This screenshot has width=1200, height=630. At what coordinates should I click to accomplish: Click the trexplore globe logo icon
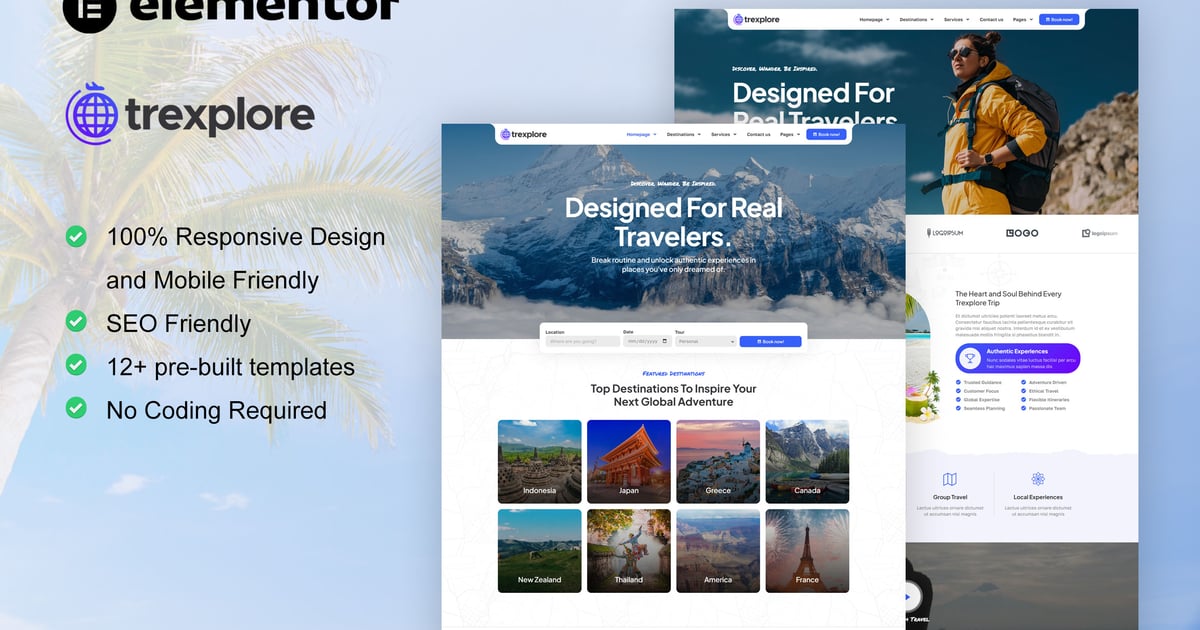[x=92, y=113]
